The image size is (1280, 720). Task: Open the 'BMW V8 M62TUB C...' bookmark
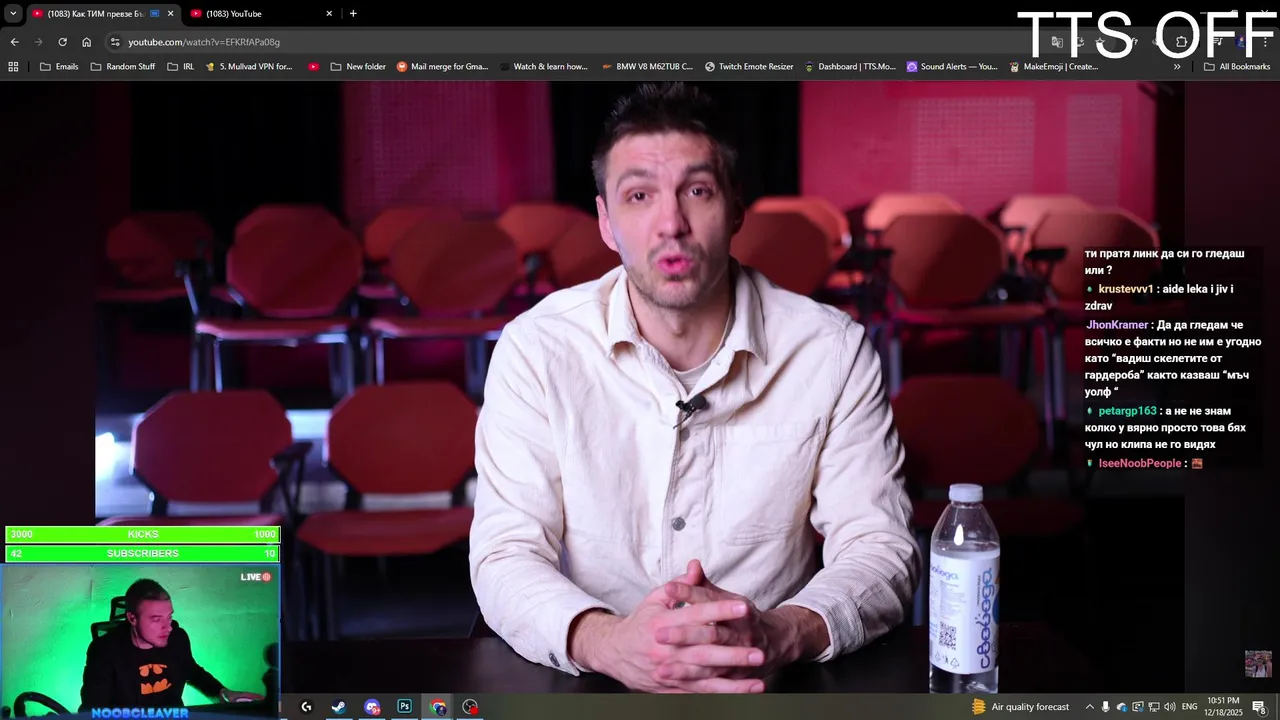(647, 67)
